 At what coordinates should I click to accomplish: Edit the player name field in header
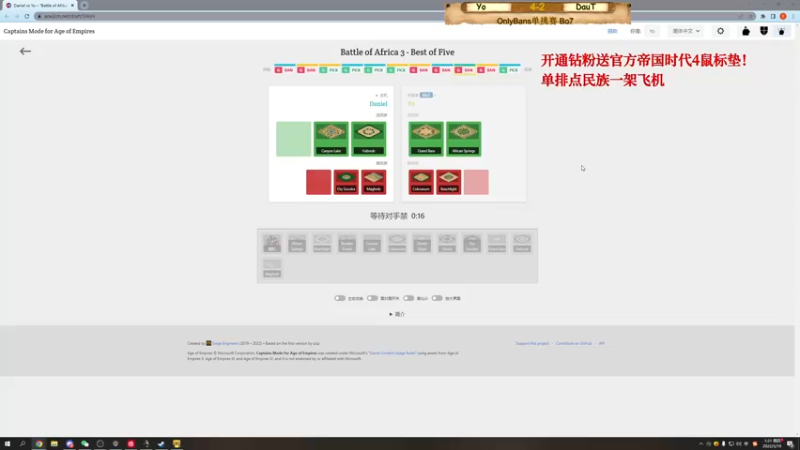652,31
